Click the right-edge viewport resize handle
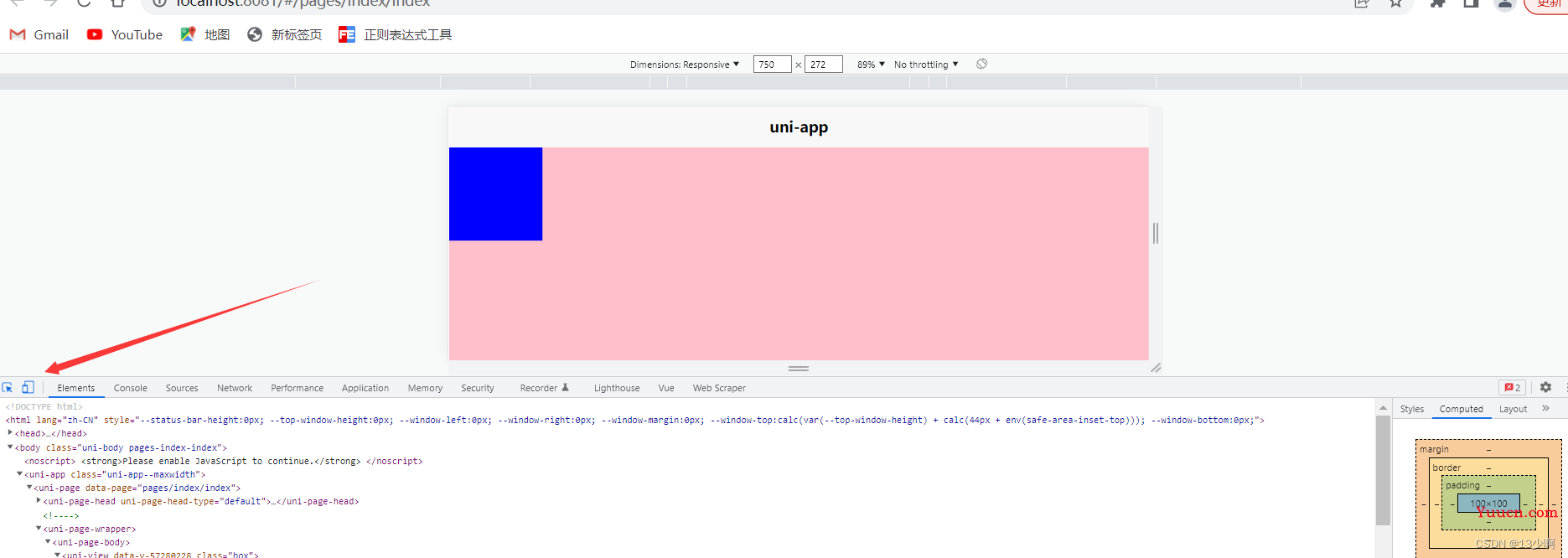1568x558 pixels. [x=1156, y=233]
